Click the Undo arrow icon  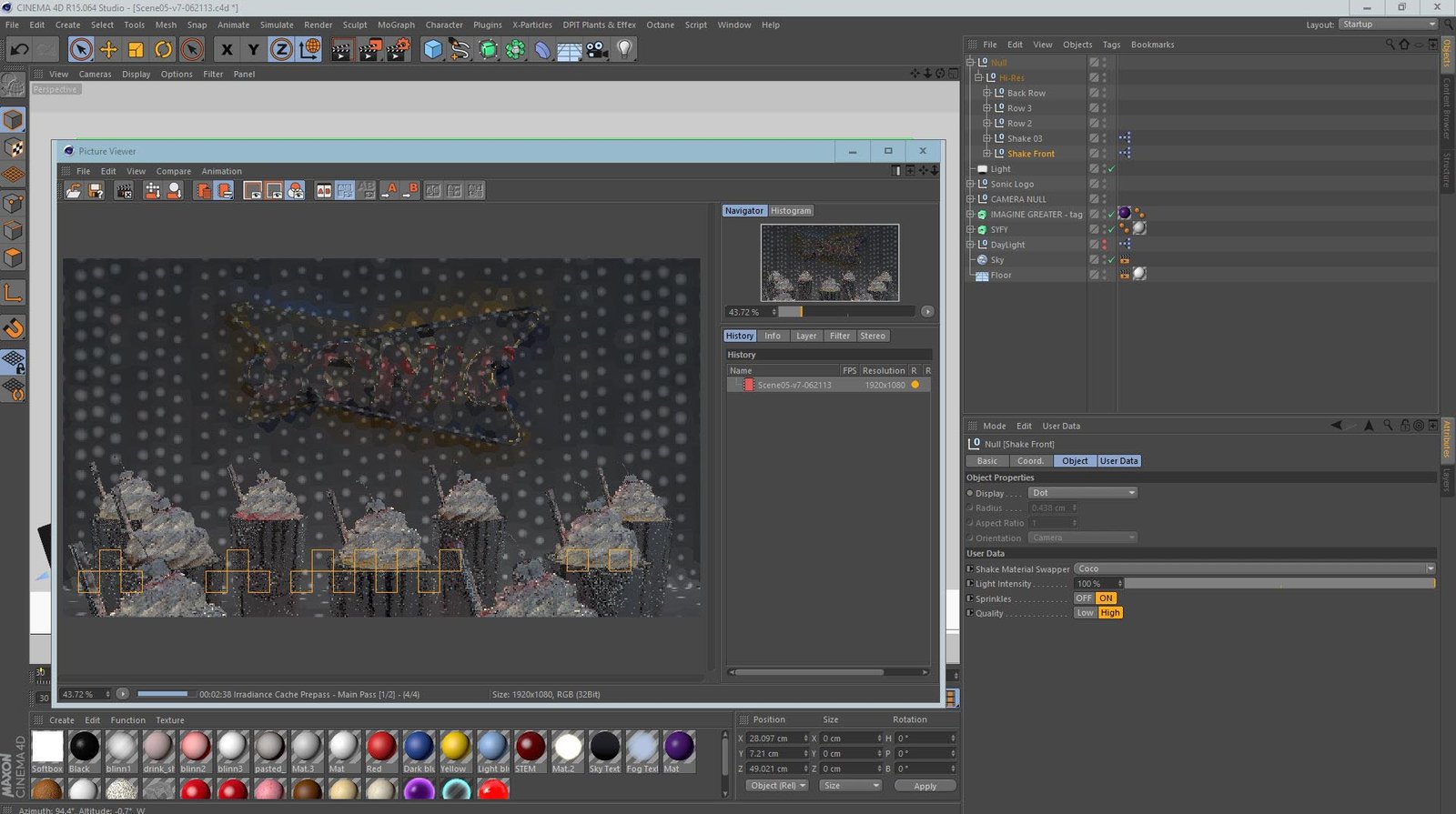click(19, 50)
